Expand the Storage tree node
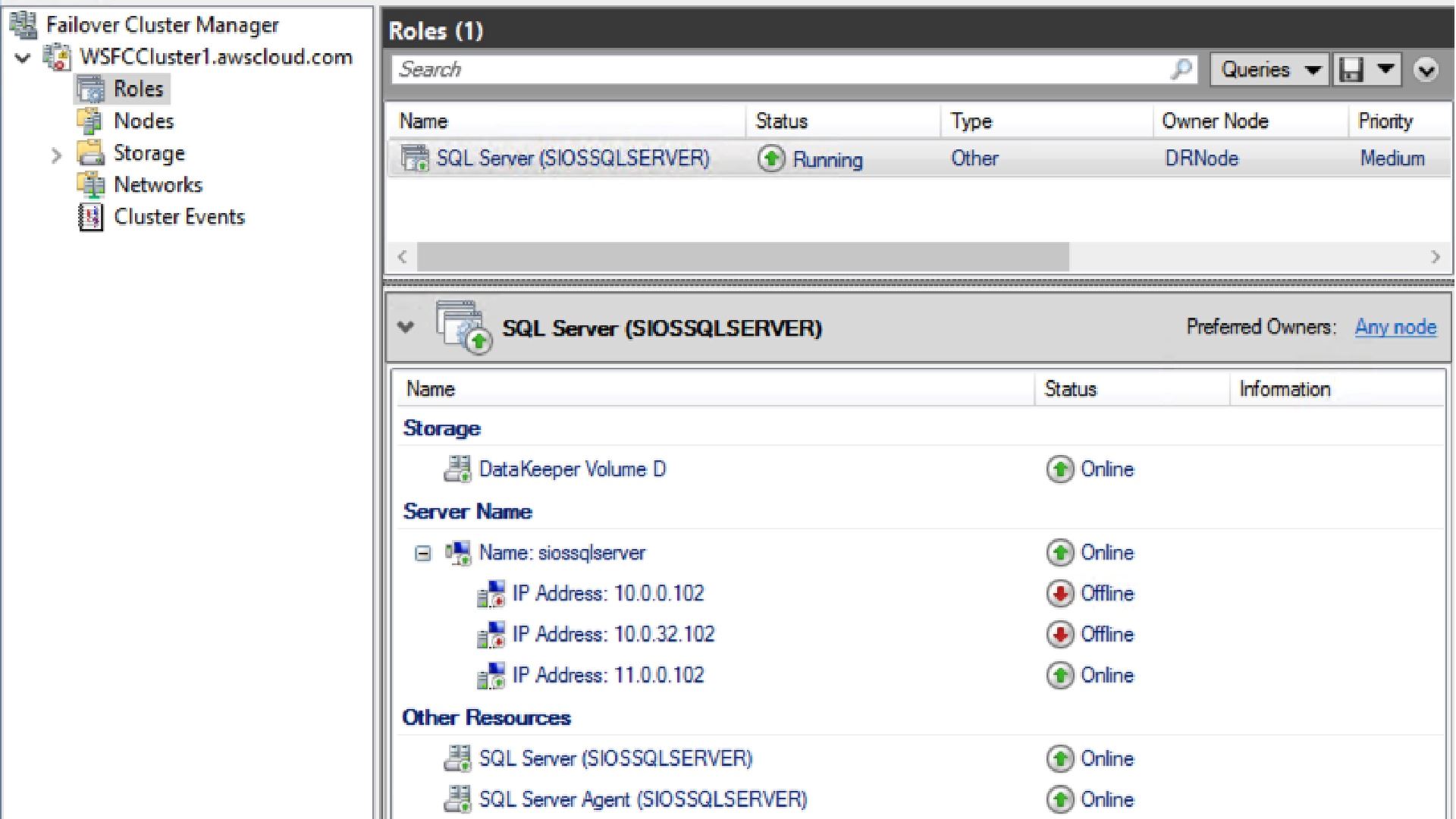Screen dimensions: 1456x819 [56, 155]
